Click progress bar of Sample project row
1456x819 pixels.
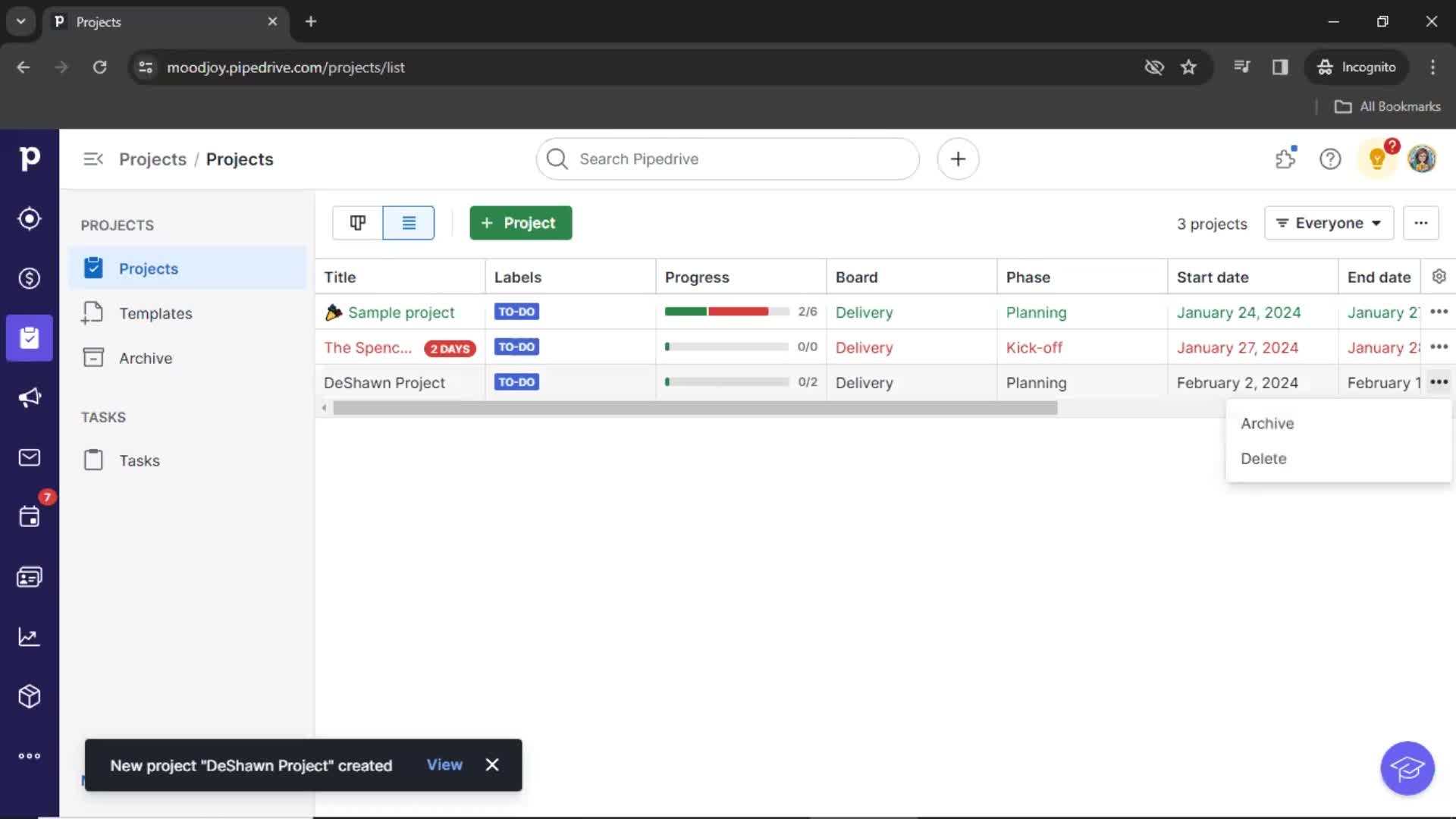[x=728, y=312]
